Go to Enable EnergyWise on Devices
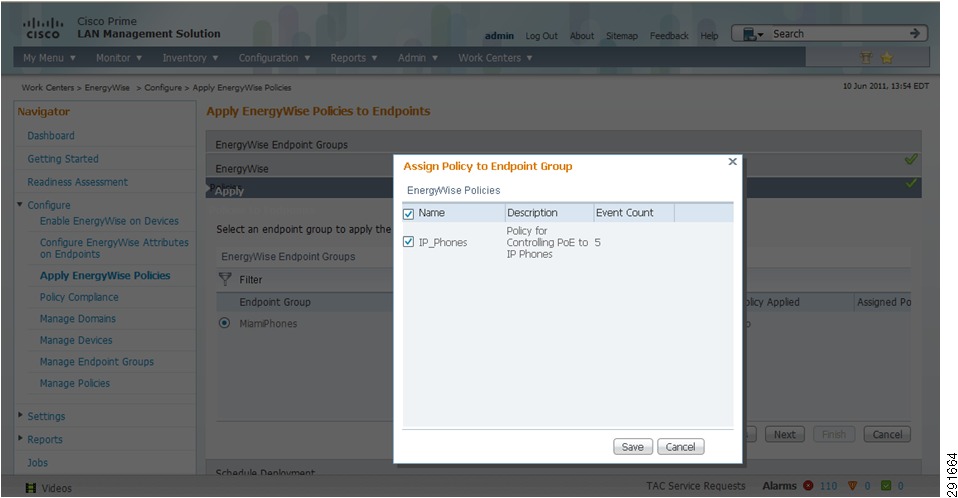The width and height of the screenshot is (958, 498). (109, 221)
